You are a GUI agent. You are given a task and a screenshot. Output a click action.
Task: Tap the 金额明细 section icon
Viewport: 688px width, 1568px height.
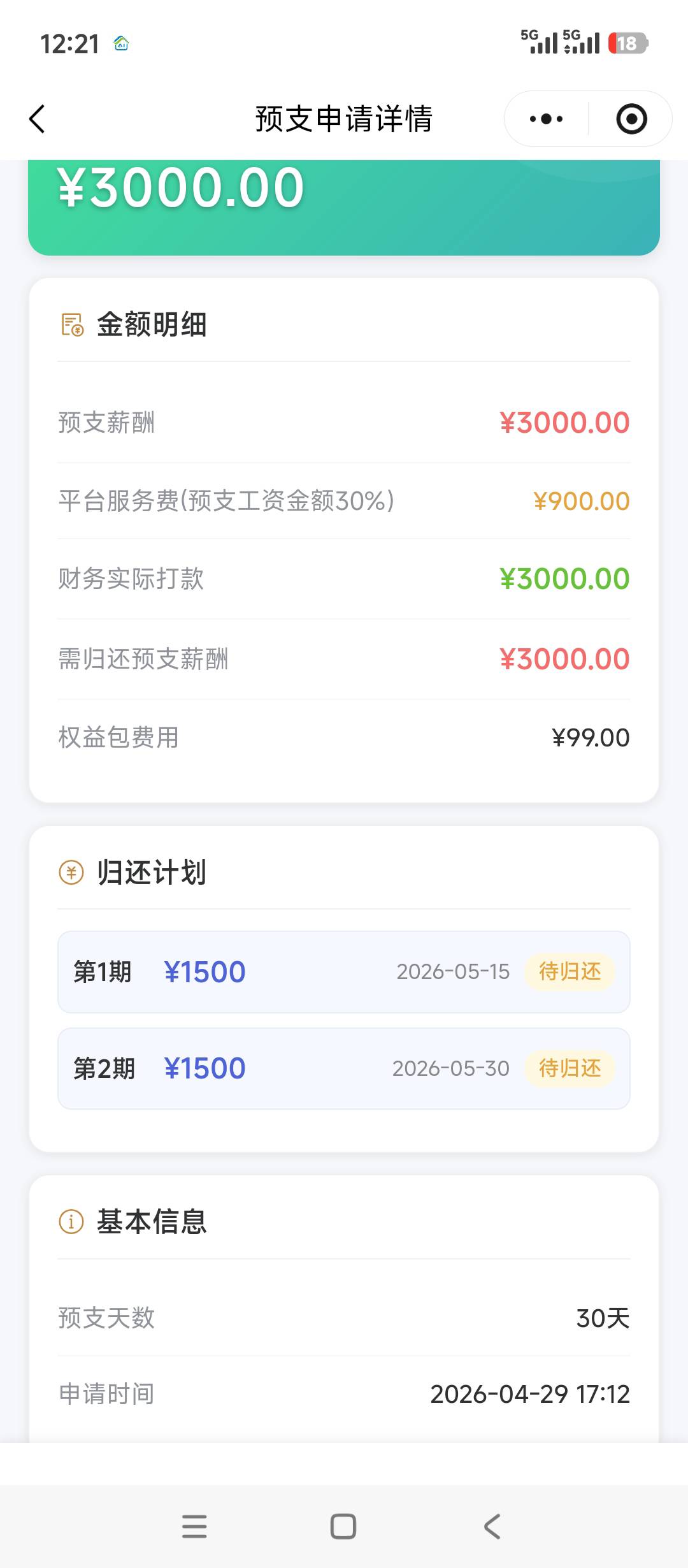72,324
